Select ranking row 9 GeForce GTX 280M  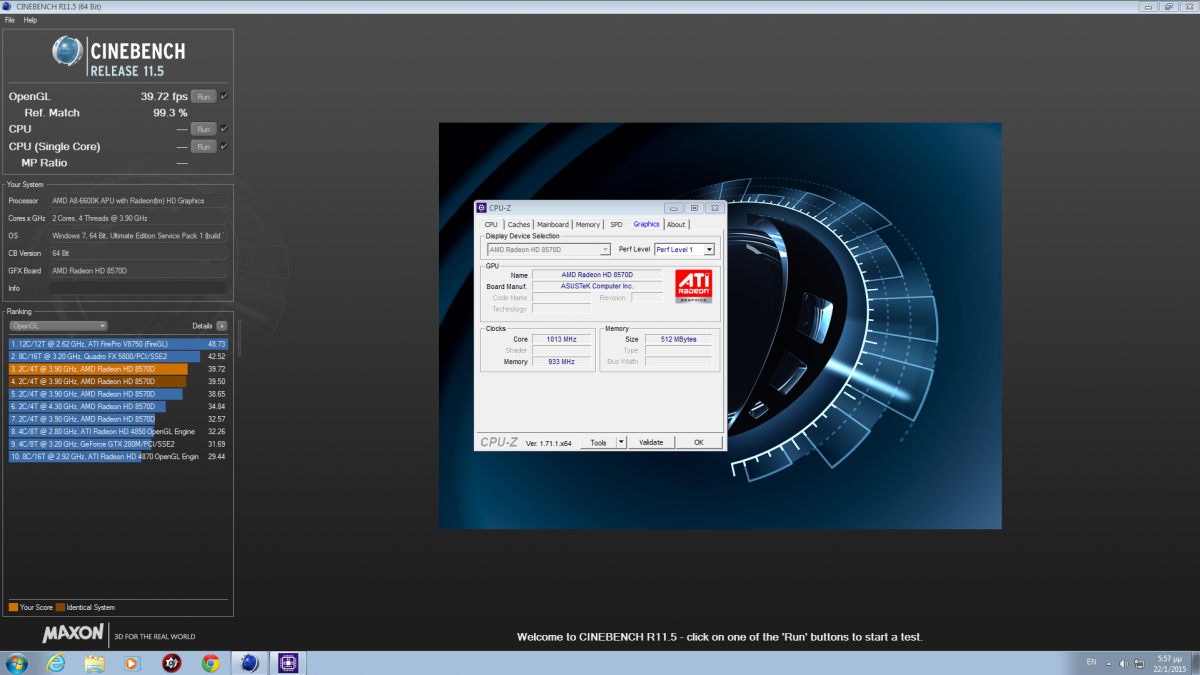pyautogui.click(x=118, y=443)
